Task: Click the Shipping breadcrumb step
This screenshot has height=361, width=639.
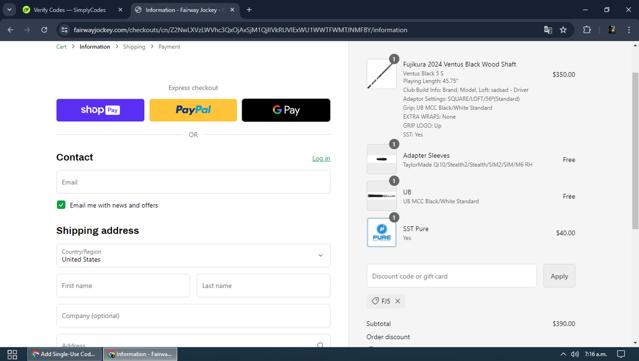Action: click(x=134, y=47)
